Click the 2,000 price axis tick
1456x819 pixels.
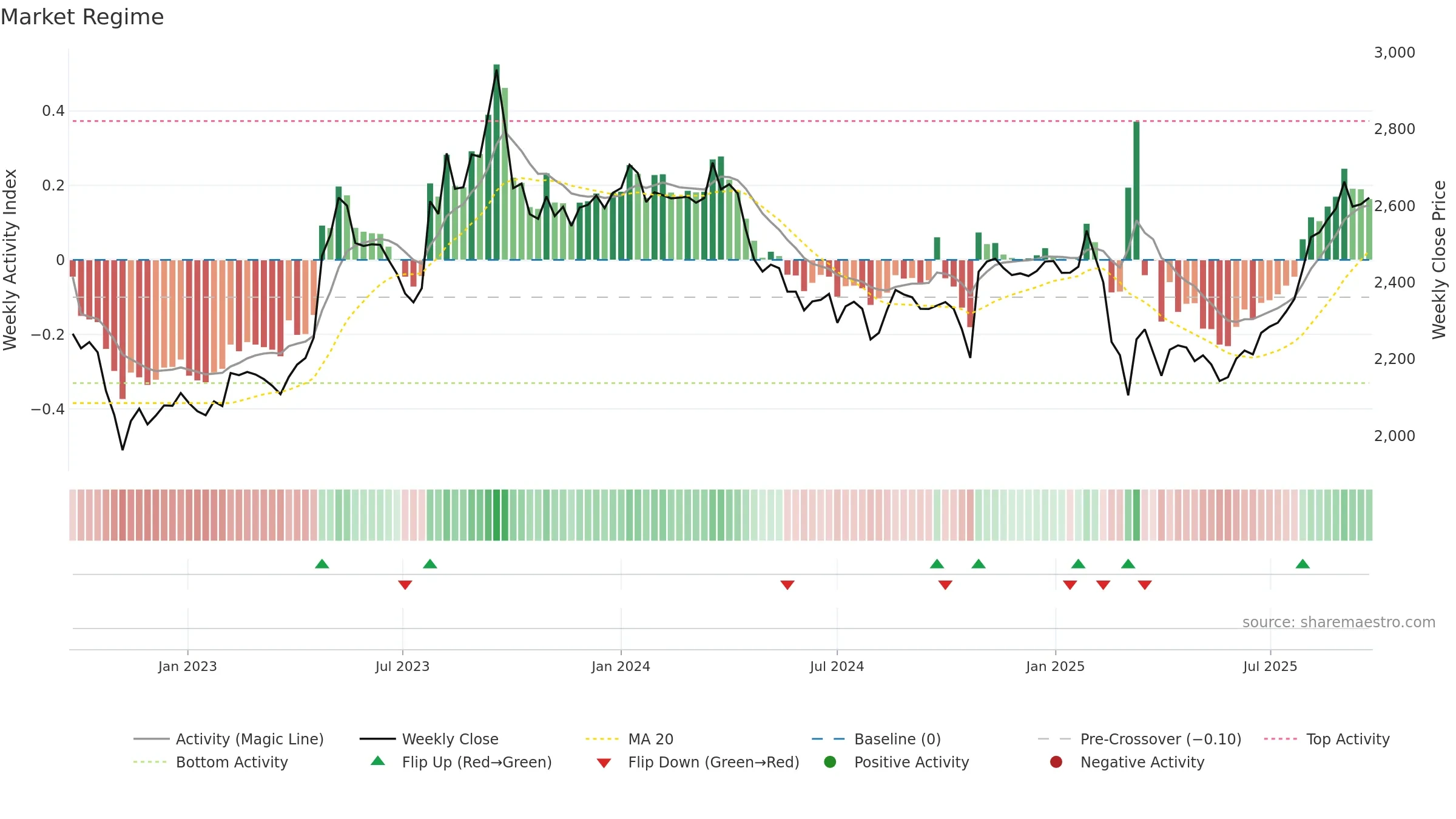1394,436
